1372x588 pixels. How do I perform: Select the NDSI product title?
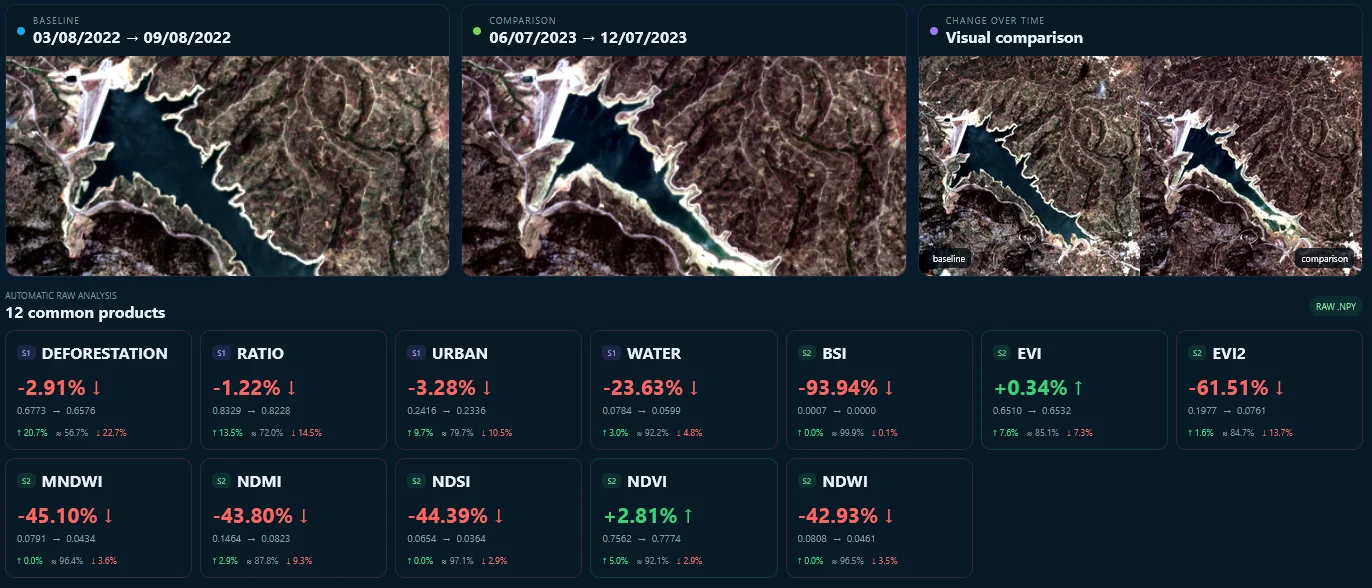click(x=451, y=481)
